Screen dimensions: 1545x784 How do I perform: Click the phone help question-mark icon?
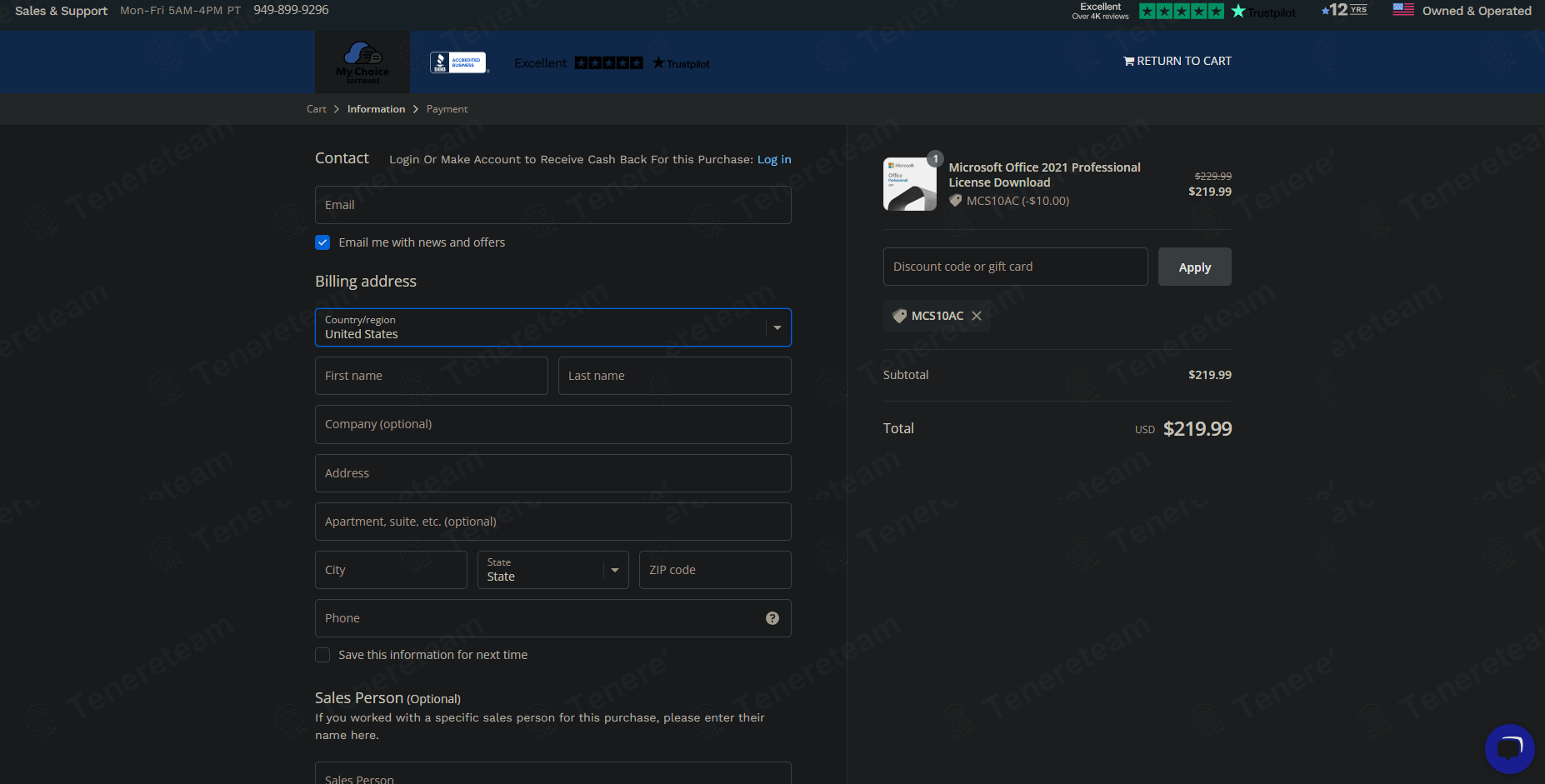(772, 618)
